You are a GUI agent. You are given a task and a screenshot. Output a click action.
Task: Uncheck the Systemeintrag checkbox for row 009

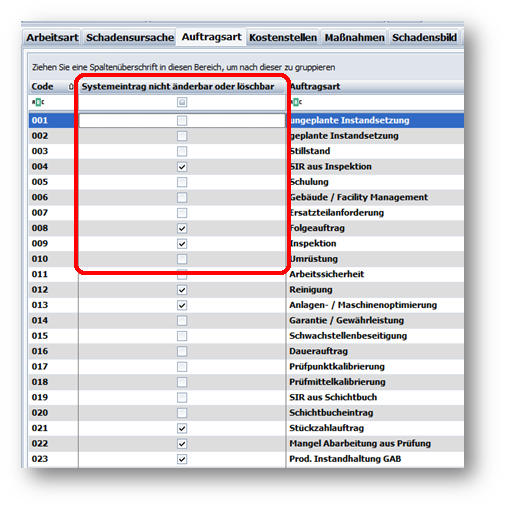(x=182, y=244)
